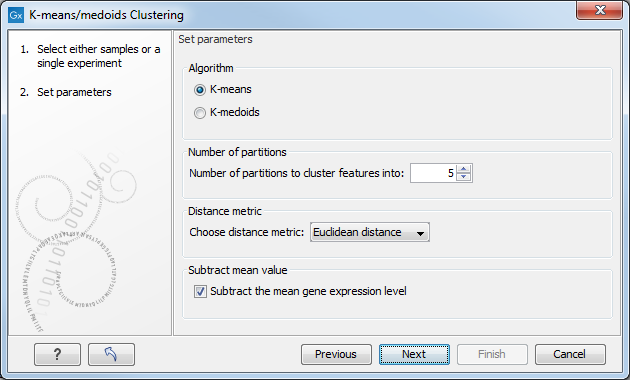The height and width of the screenshot is (380, 630).
Task: Close the K-means/medoids Clustering dialog
Action: click(x=600, y=10)
